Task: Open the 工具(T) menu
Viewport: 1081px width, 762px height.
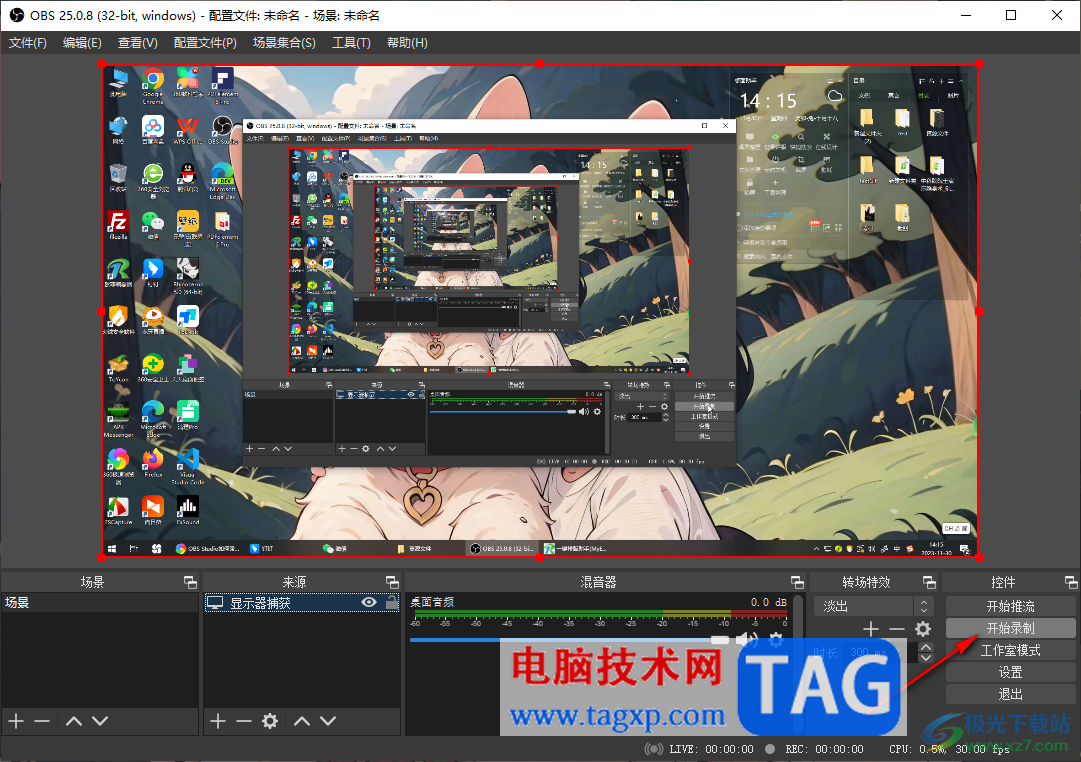Action: 351,43
